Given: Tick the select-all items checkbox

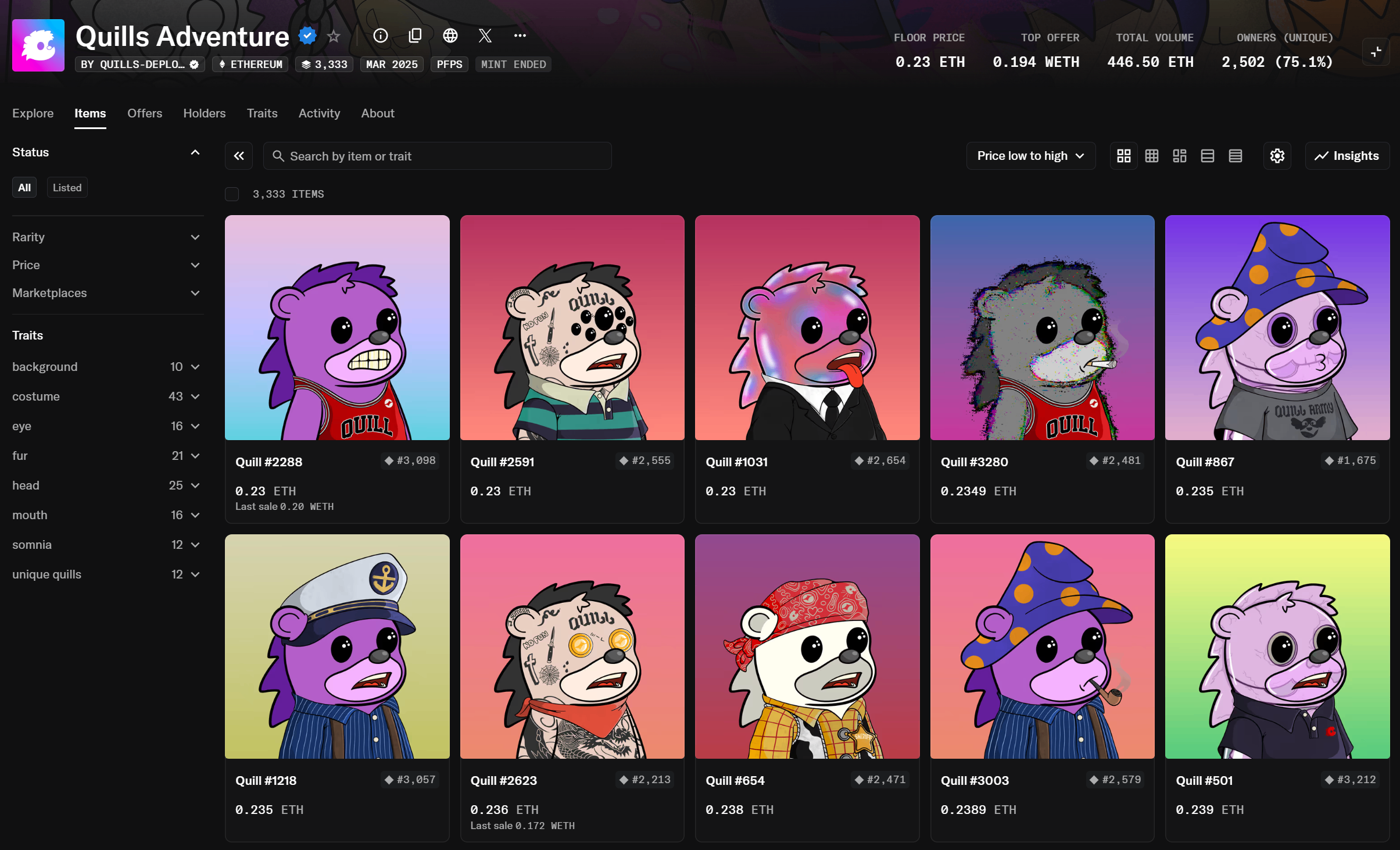Looking at the screenshot, I should pyautogui.click(x=232, y=194).
